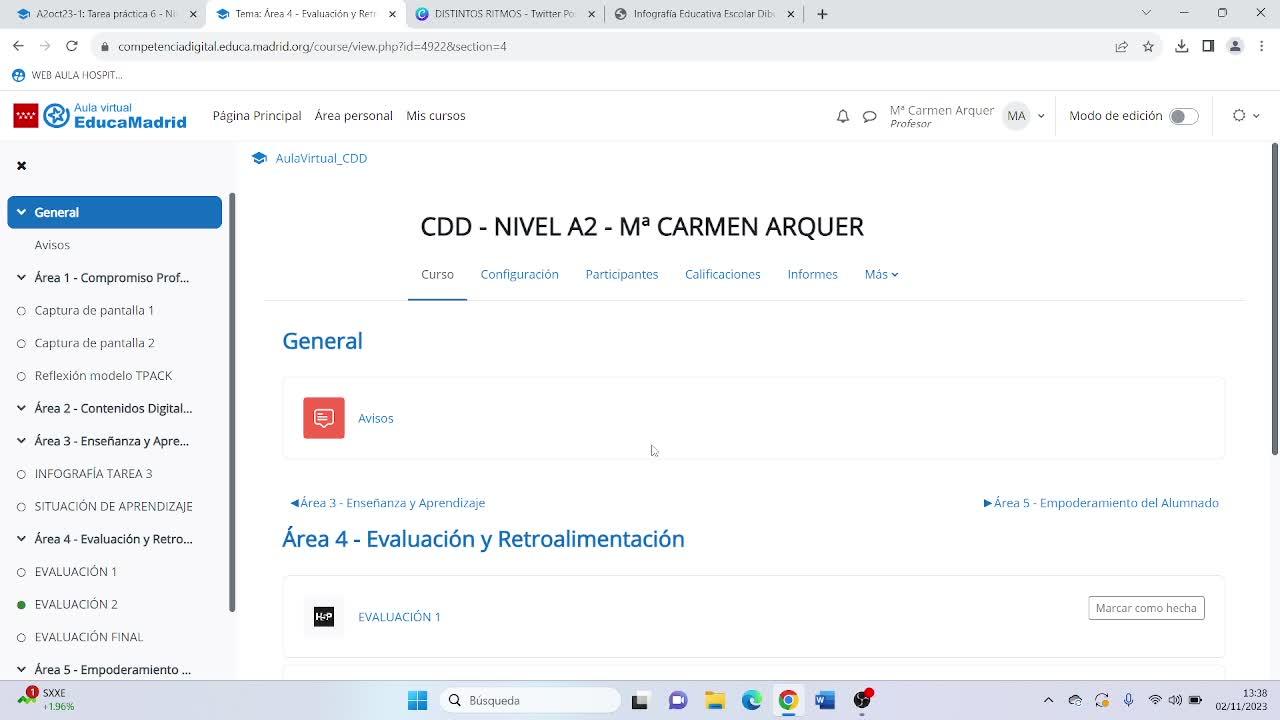Open Microsoft Edge from the taskbar
1280x720 pixels.
coord(752,700)
